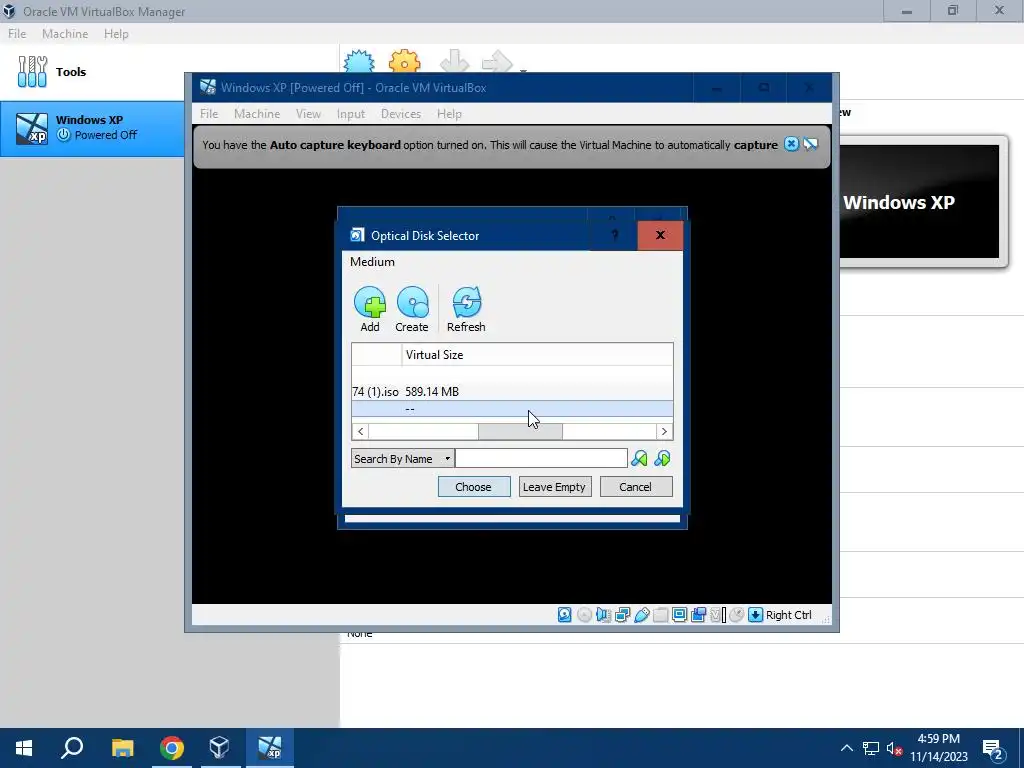
Task: Click the taskbar clock showing 4:59 PM
Action: (938, 748)
